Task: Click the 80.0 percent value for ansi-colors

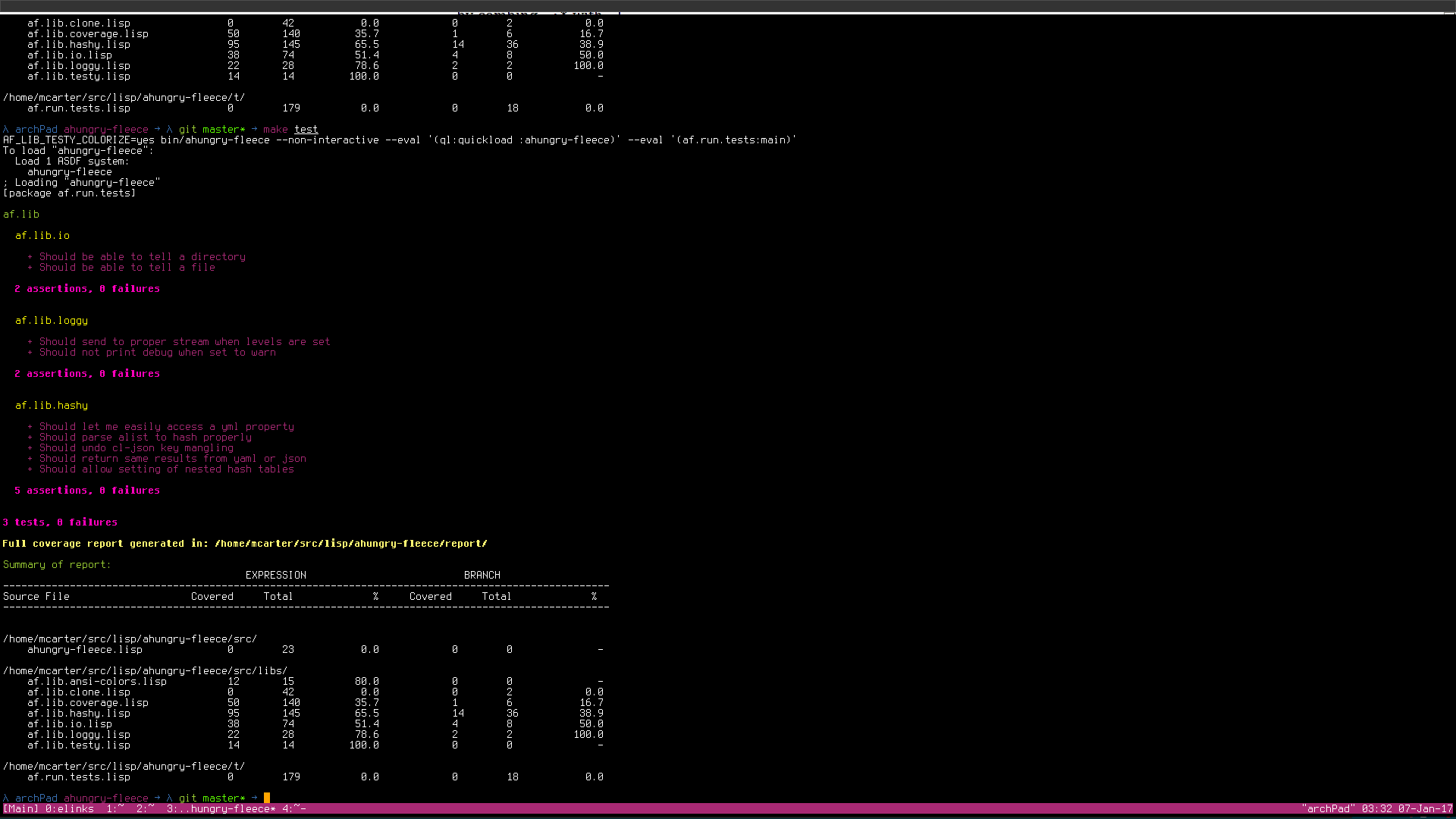Action: (x=366, y=682)
